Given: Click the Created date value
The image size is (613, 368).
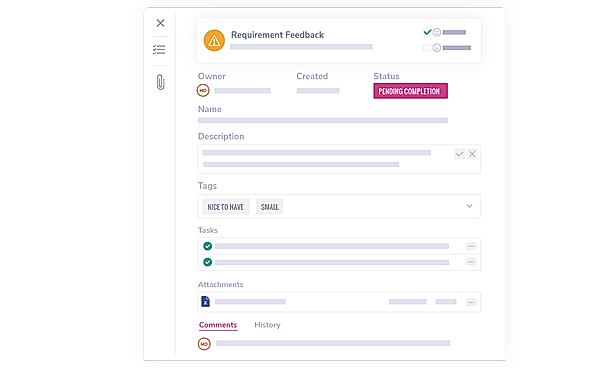Looking at the screenshot, I should click(318, 91).
